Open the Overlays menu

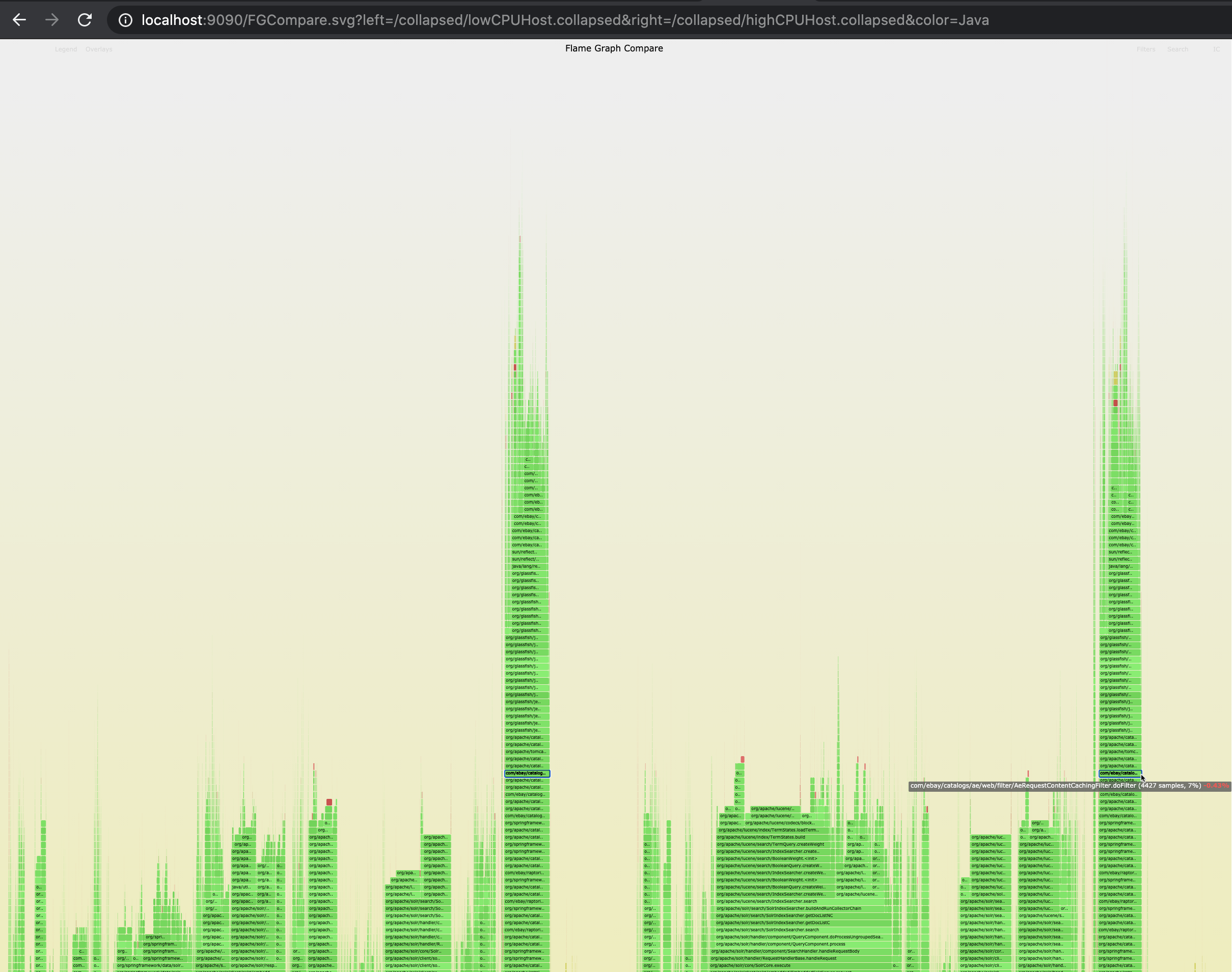(98, 49)
